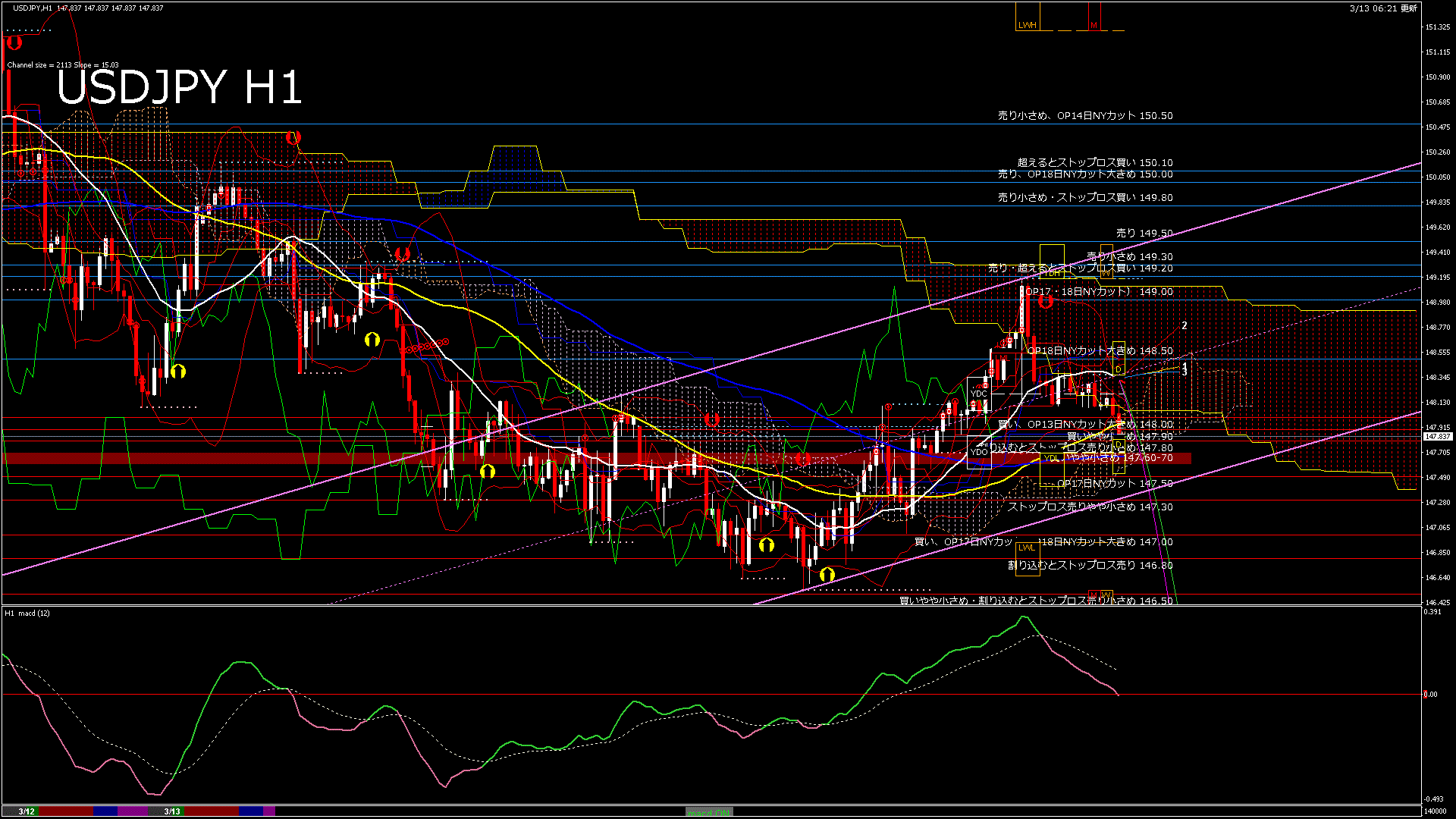Click red circle marker beside the 149.00 label
The height and width of the screenshot is (819, 1456).
[x=1046, y=302]
